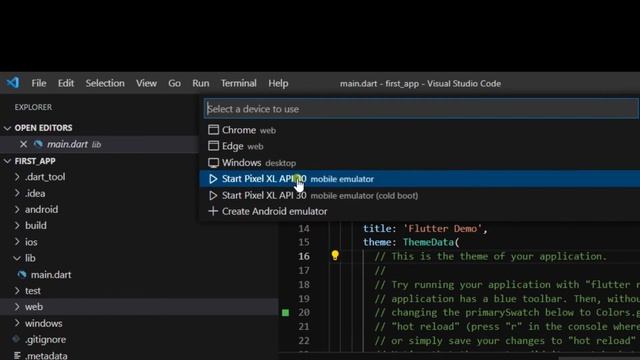Click the Edge browser window icon
Viewport: 640px width, 360px height.
tap(213, 146)
